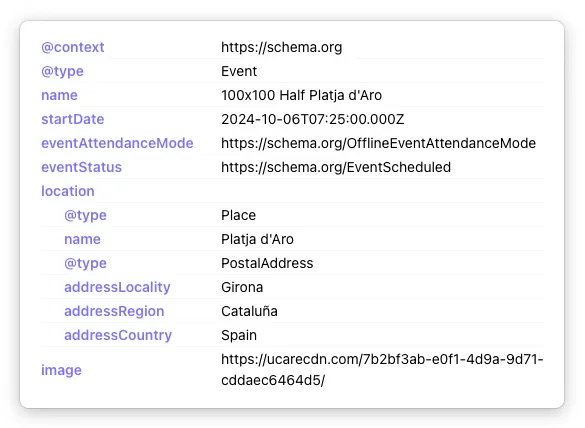Click the @type key beside PostalAddress
The width and height of the screenshot is (585, 428).
tap(85, 263)
